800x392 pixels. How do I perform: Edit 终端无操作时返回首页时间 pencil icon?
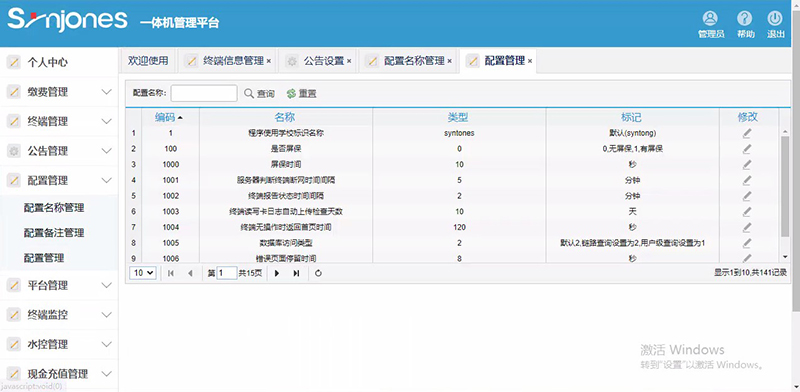coord(747,227)
